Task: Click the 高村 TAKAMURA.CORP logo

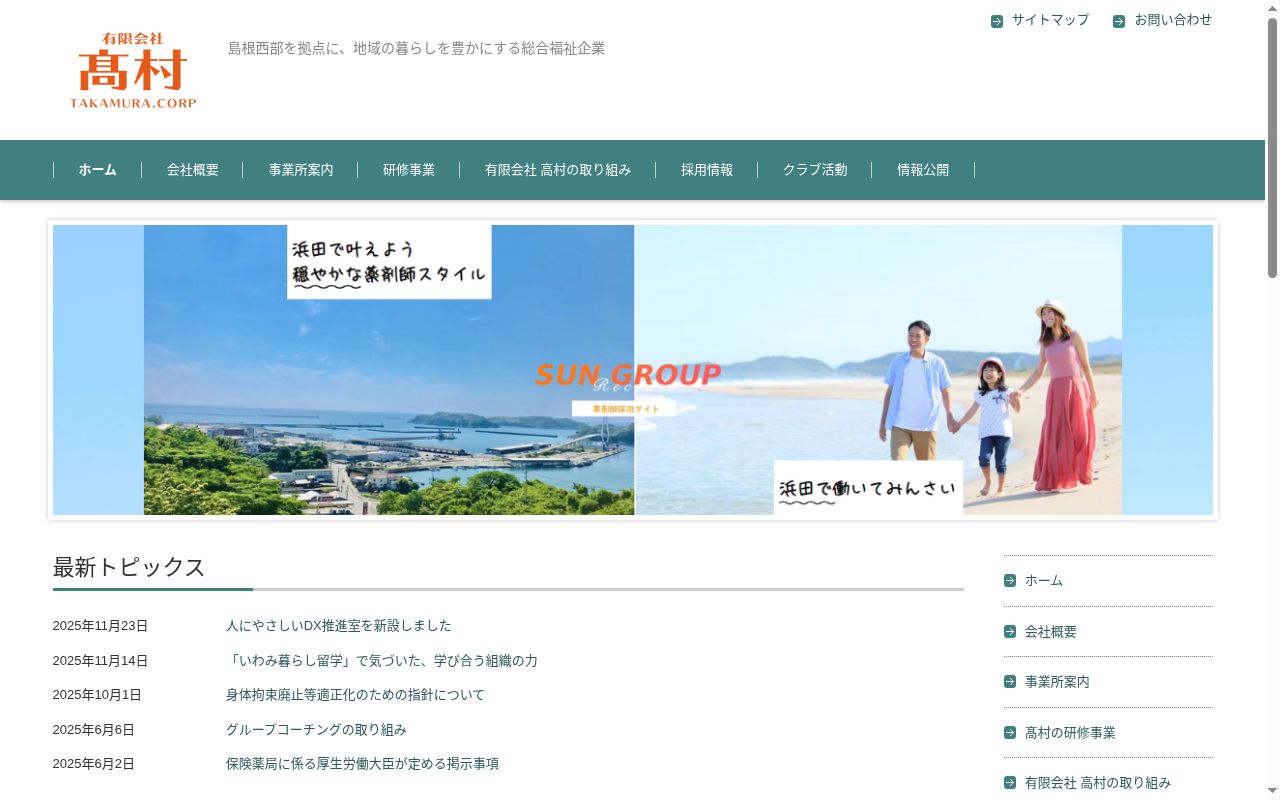Action: pyautogui.click(x=133, y=70)
